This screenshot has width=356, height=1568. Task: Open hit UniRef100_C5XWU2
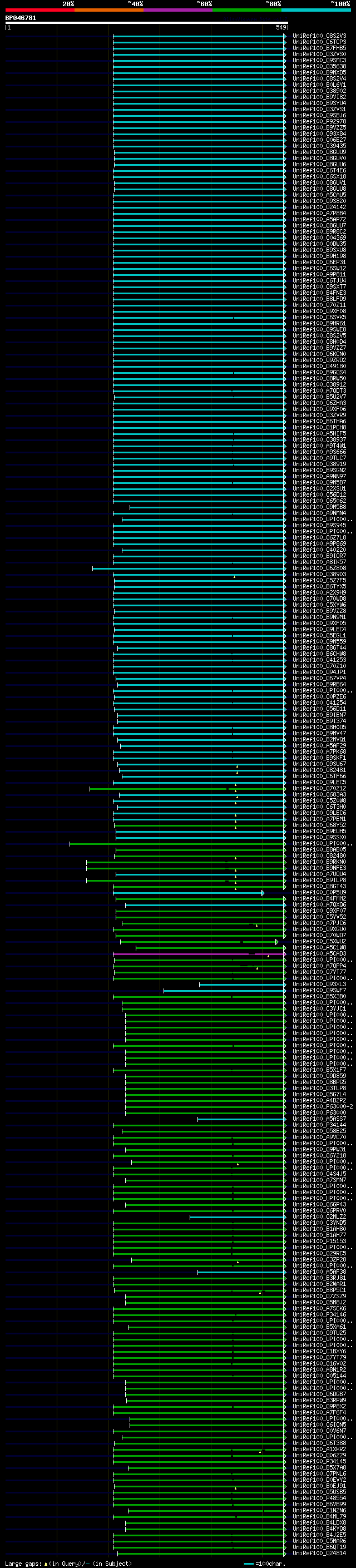pos(319,942)
